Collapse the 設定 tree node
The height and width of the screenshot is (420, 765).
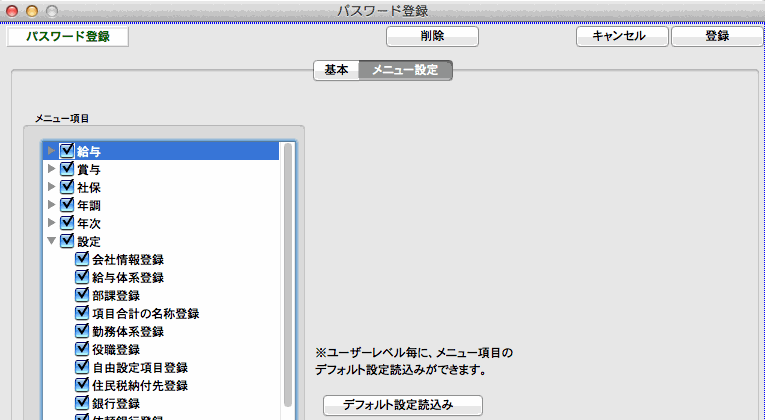pos(52,241)
